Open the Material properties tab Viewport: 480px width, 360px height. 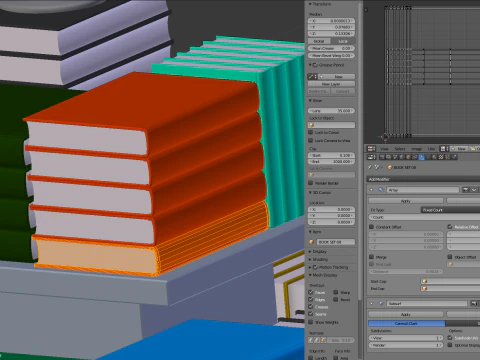434,157
